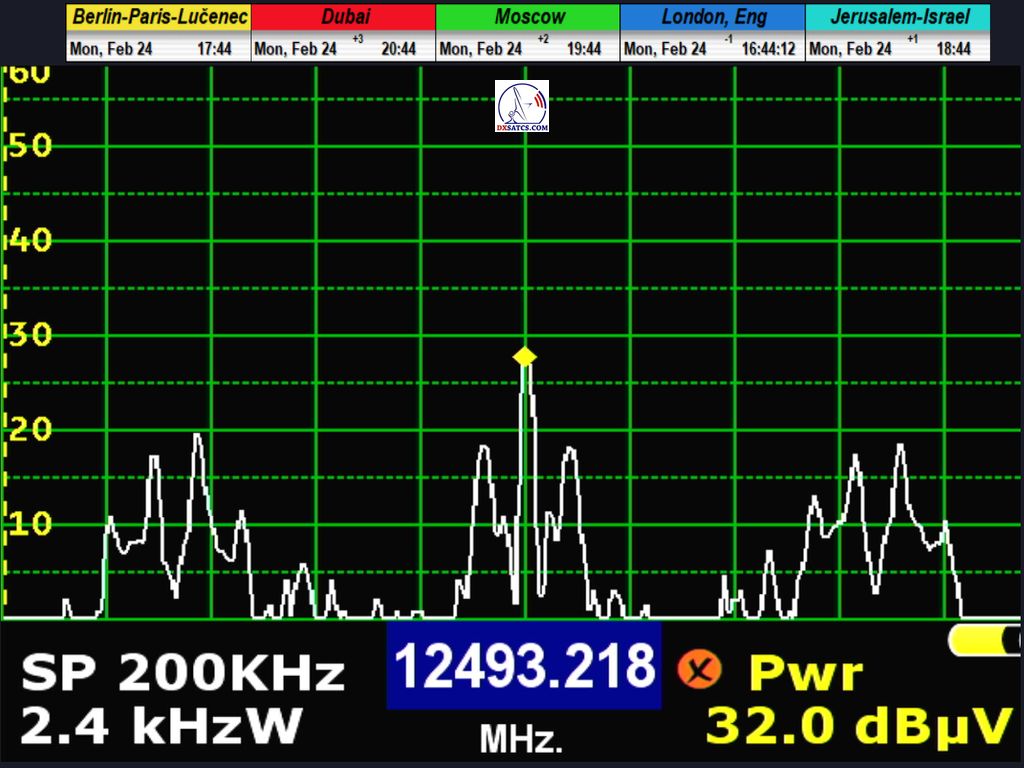Click the MHz. unit label

click(x=522, y=740)
